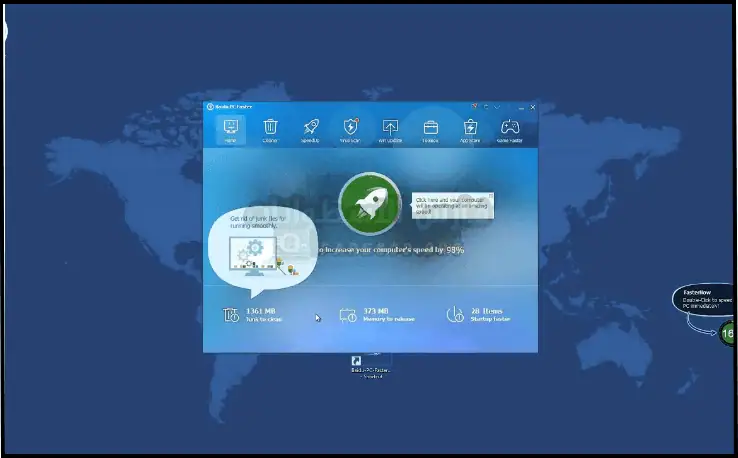
Task: Open the Cleaner trash can tool
Action: [270, 130]
